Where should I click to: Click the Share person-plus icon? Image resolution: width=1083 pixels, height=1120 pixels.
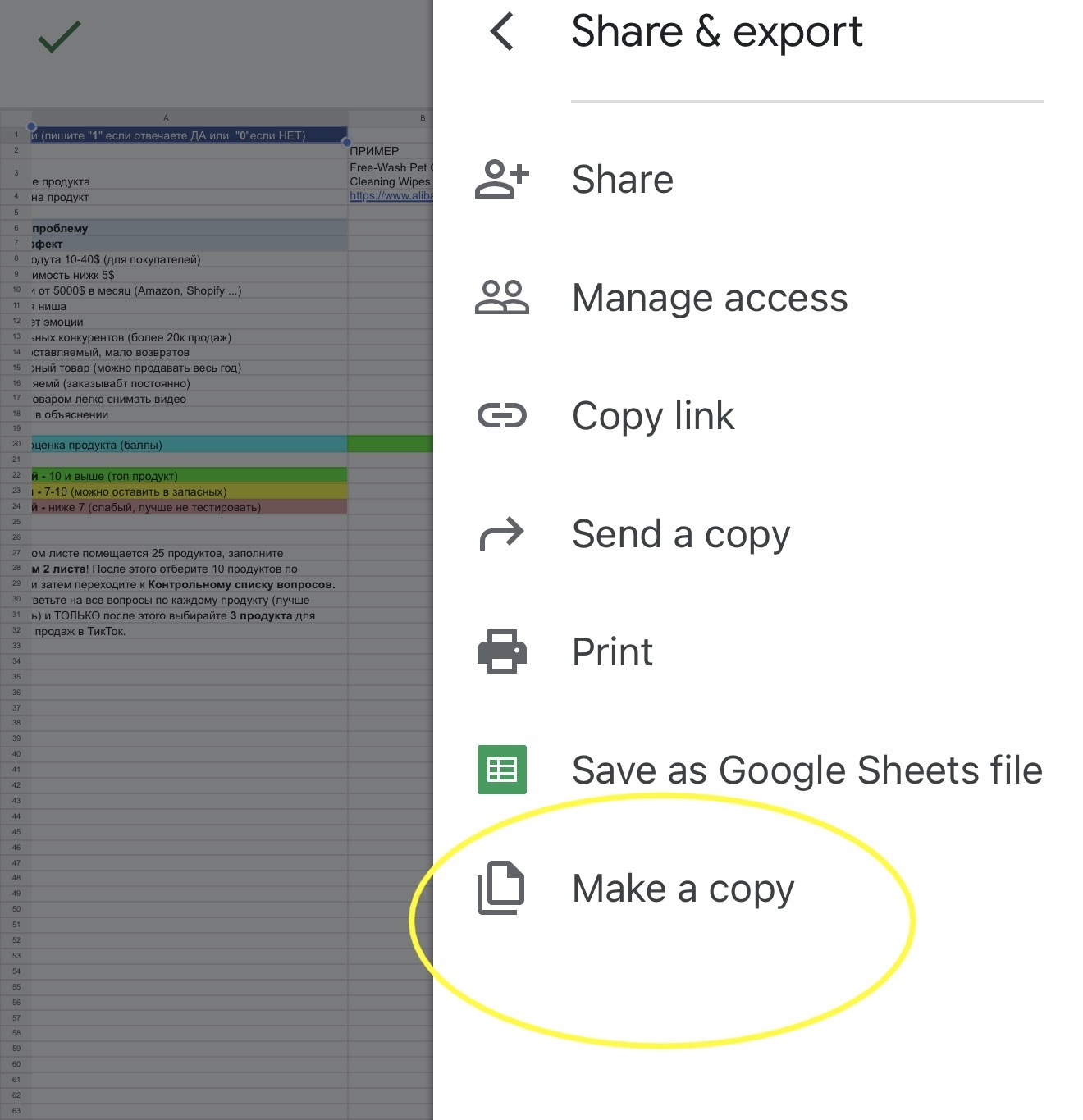[501, 180]
